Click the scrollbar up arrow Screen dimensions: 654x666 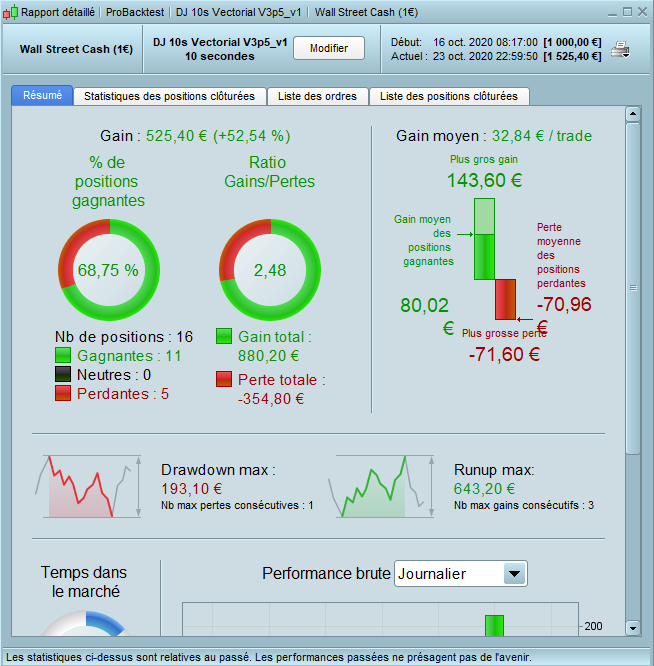[633, 114]
